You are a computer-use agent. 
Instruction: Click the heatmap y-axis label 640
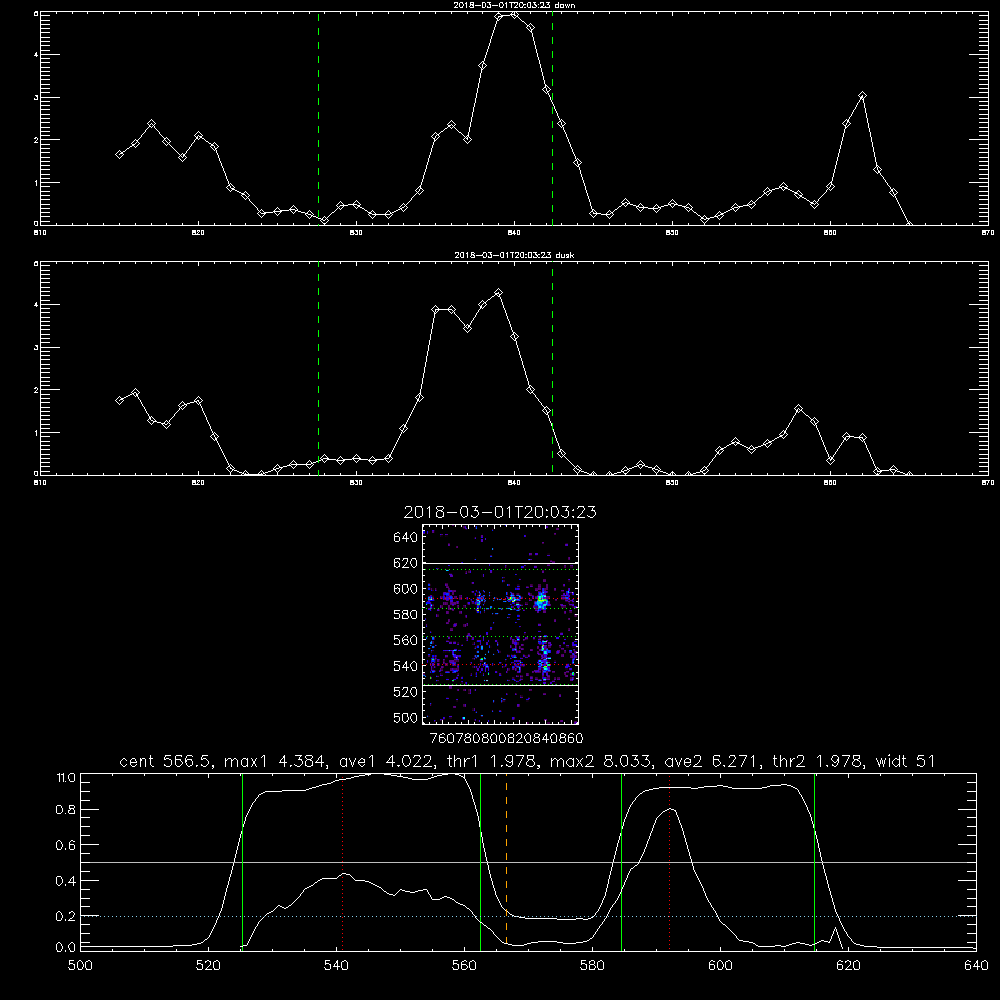406,537
